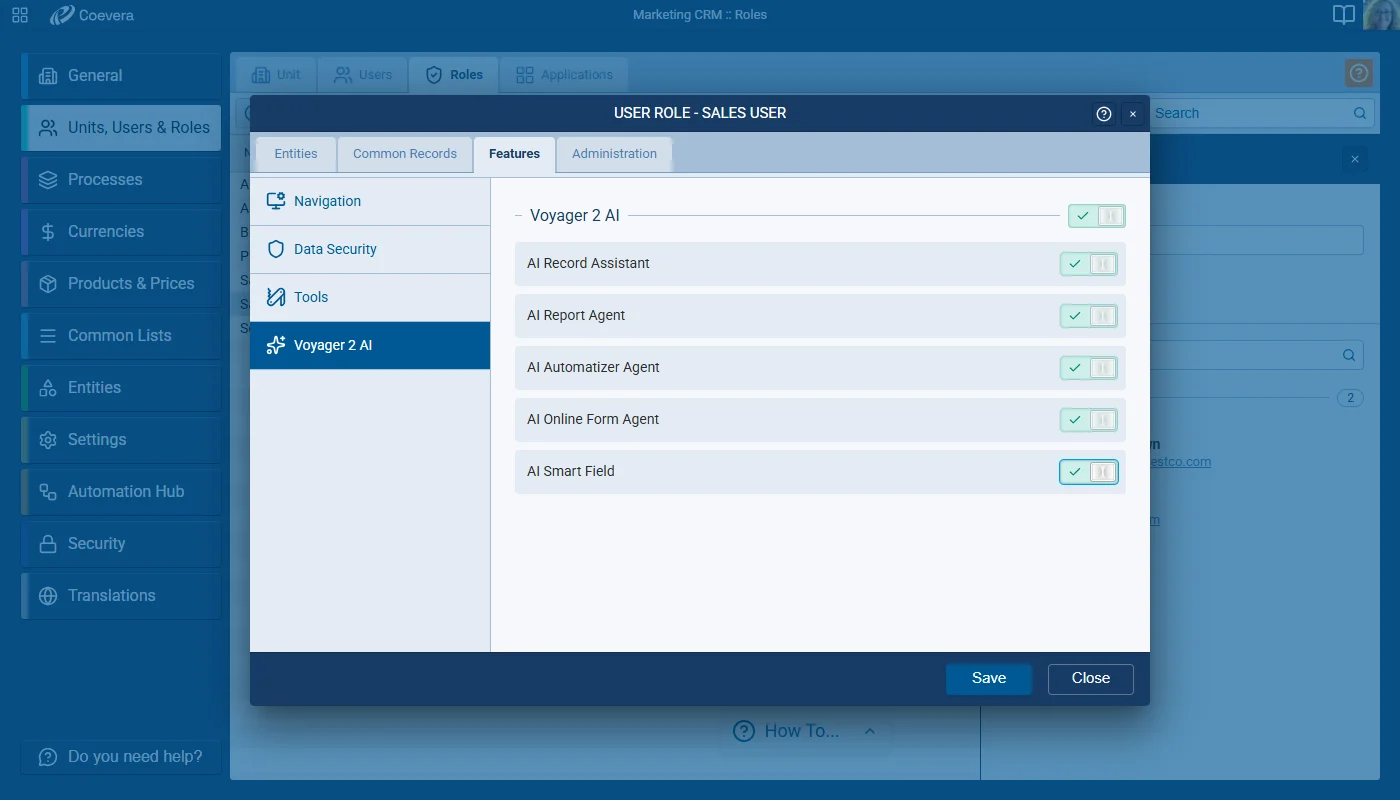Click the count badge showing 2
This screenshot has height=800, width=1400.
(x=1351, y=398)
